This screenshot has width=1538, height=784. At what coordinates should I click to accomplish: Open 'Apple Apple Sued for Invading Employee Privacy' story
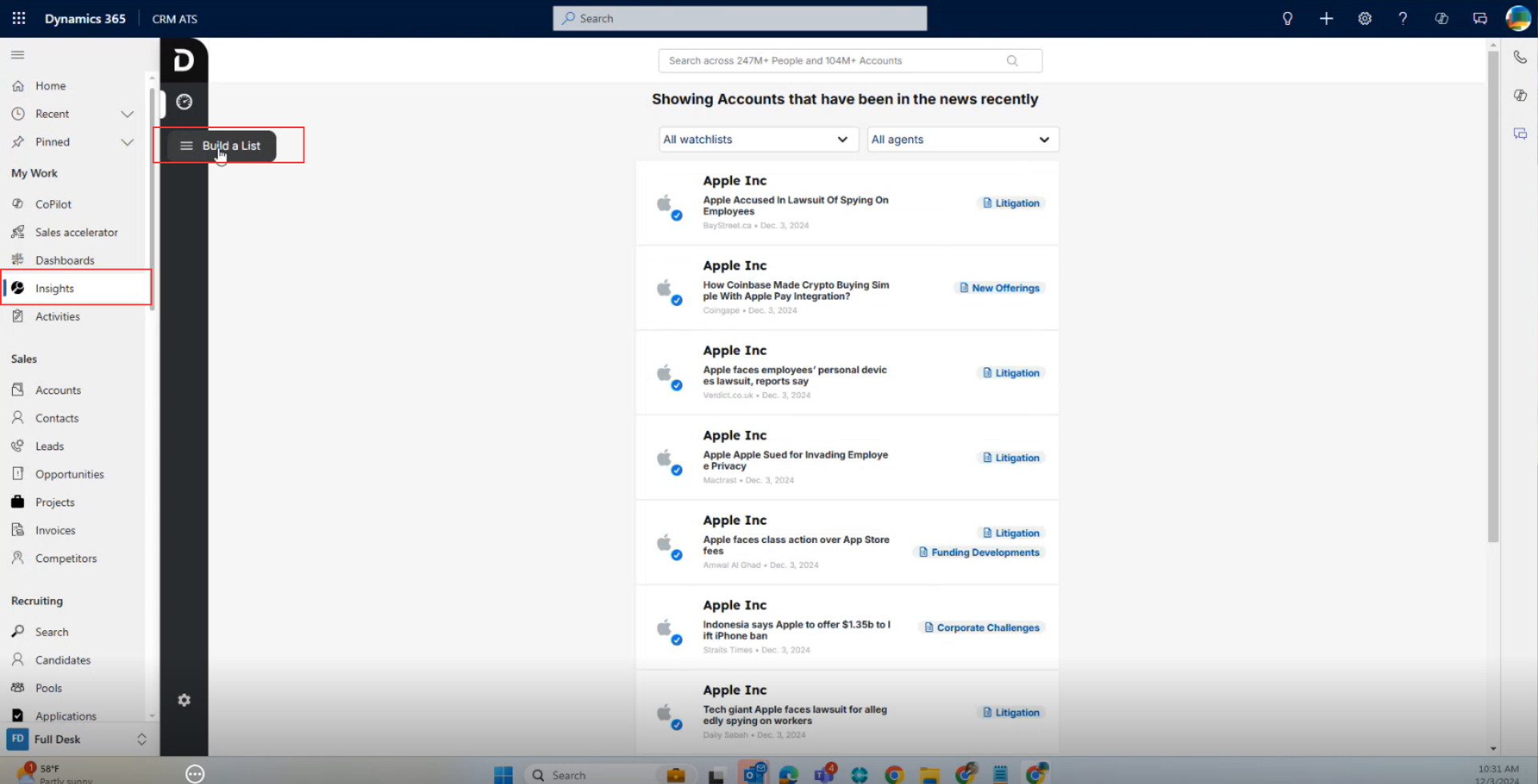[795, 460]
